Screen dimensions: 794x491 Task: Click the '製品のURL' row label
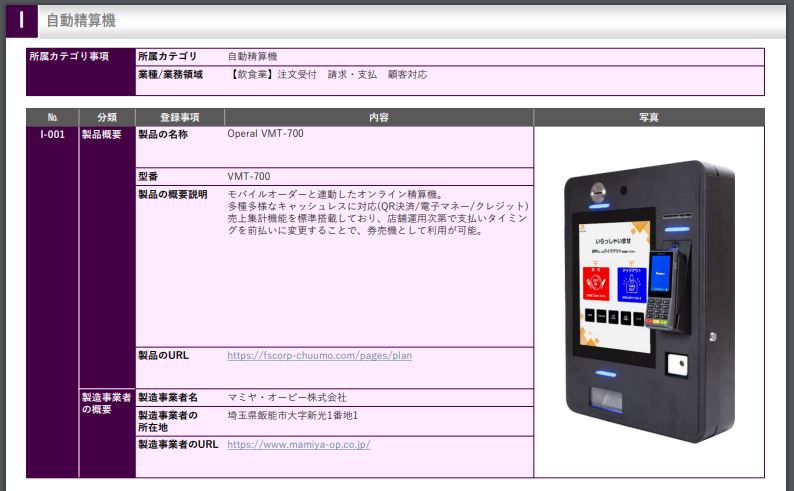coord(164,355)
